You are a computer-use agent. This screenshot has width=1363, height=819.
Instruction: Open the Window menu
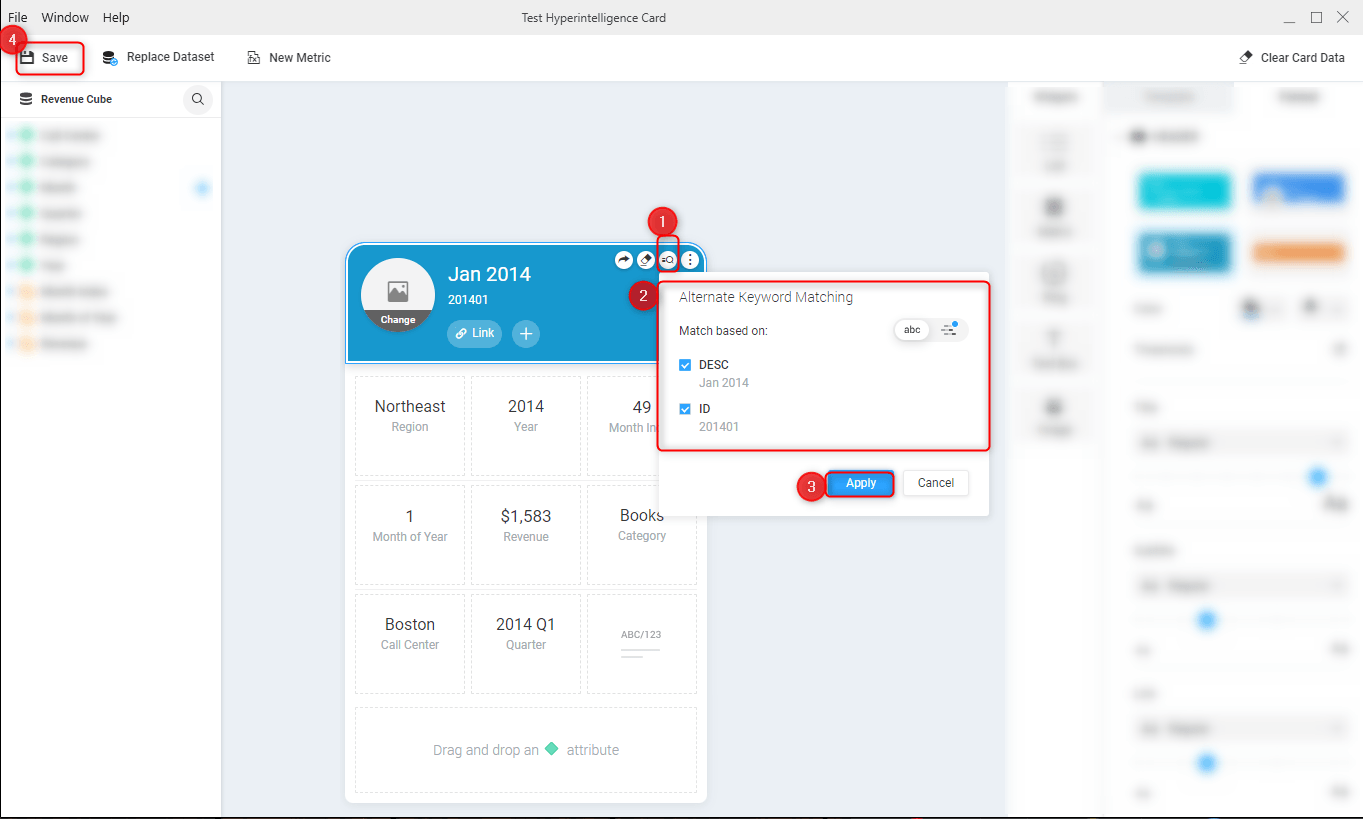65,17
